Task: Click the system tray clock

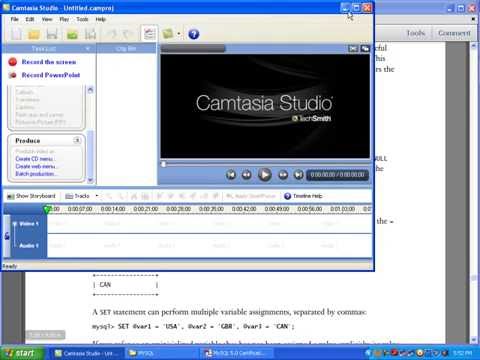Action: tap(462, 353)
